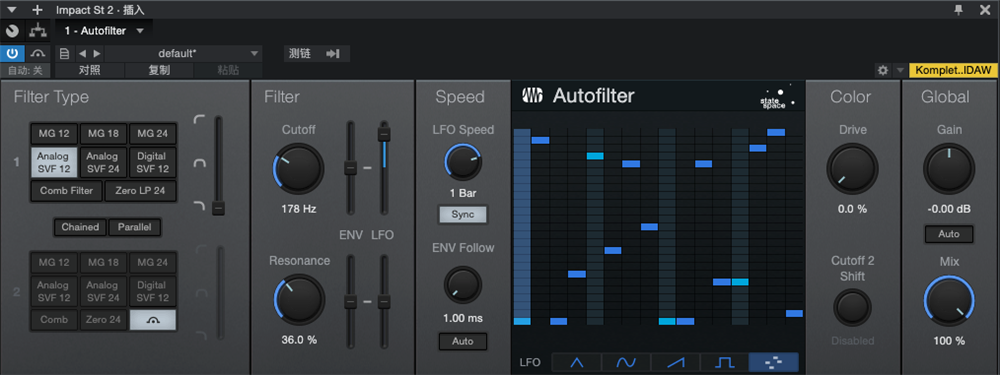Enable MG 12 filter in slot 1
This screenshot has height=375, width=1000.
[54, 134]
